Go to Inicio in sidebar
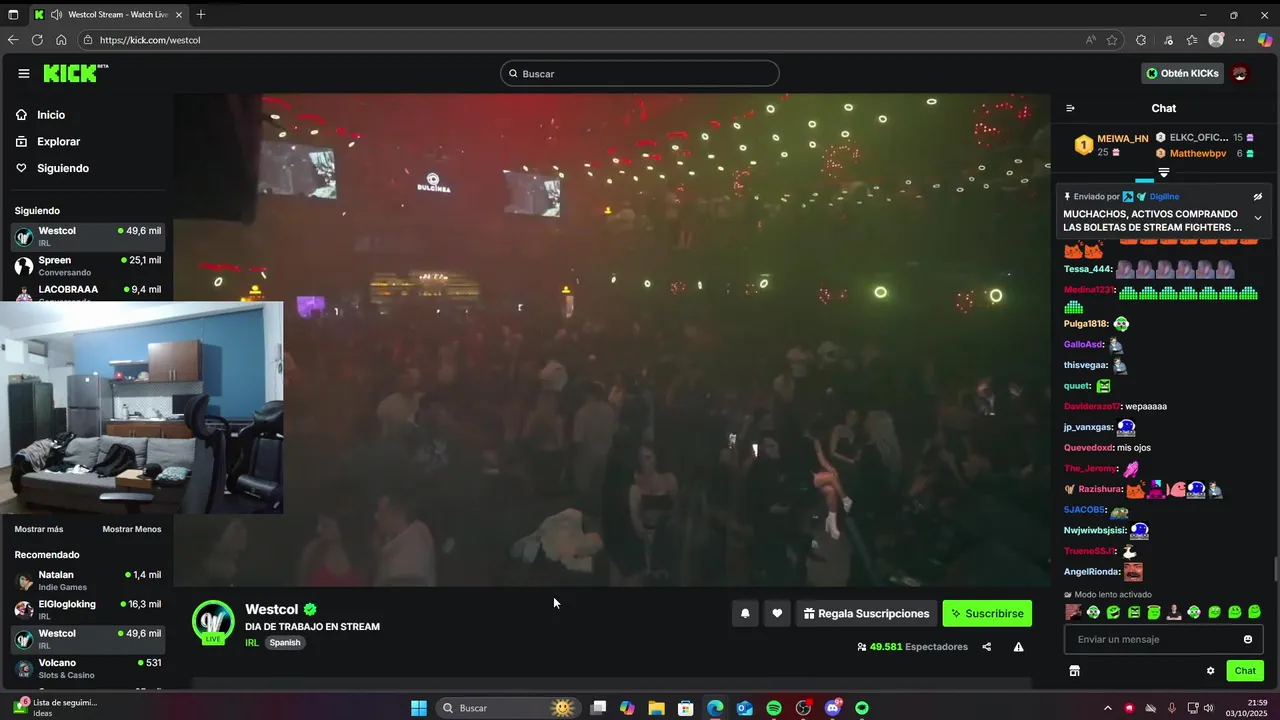 (x=42, y=115)
